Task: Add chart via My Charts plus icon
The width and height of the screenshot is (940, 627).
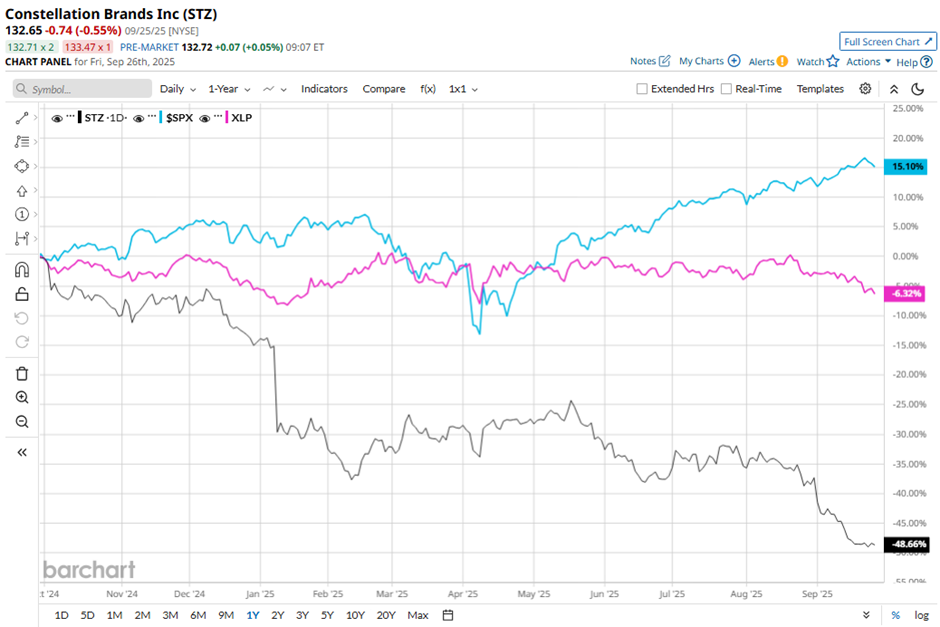Action: (x=734, y=61)
